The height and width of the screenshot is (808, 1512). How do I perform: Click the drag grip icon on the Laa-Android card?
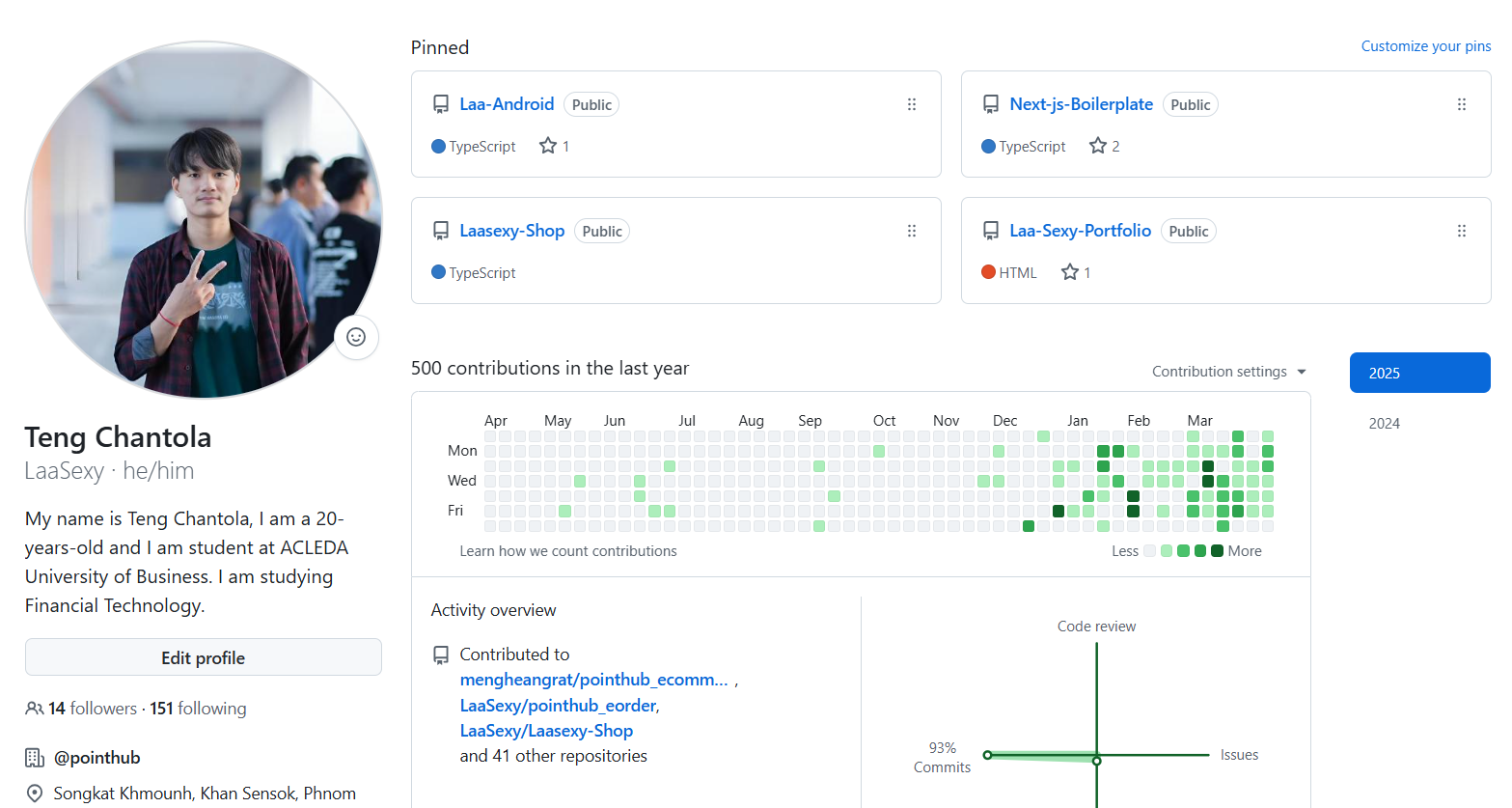coord(912,103)
